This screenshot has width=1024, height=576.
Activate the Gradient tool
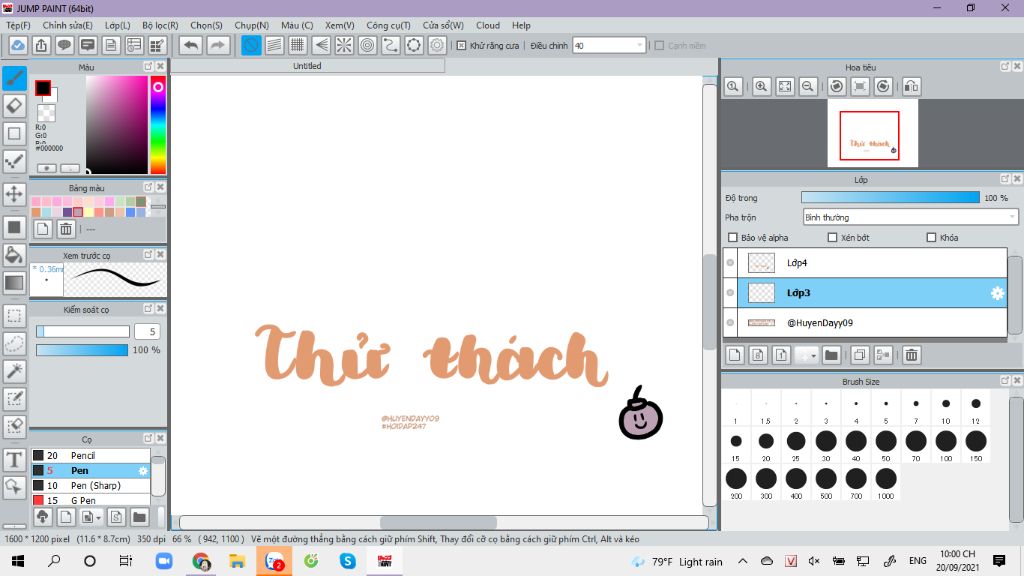click(14, 283)
